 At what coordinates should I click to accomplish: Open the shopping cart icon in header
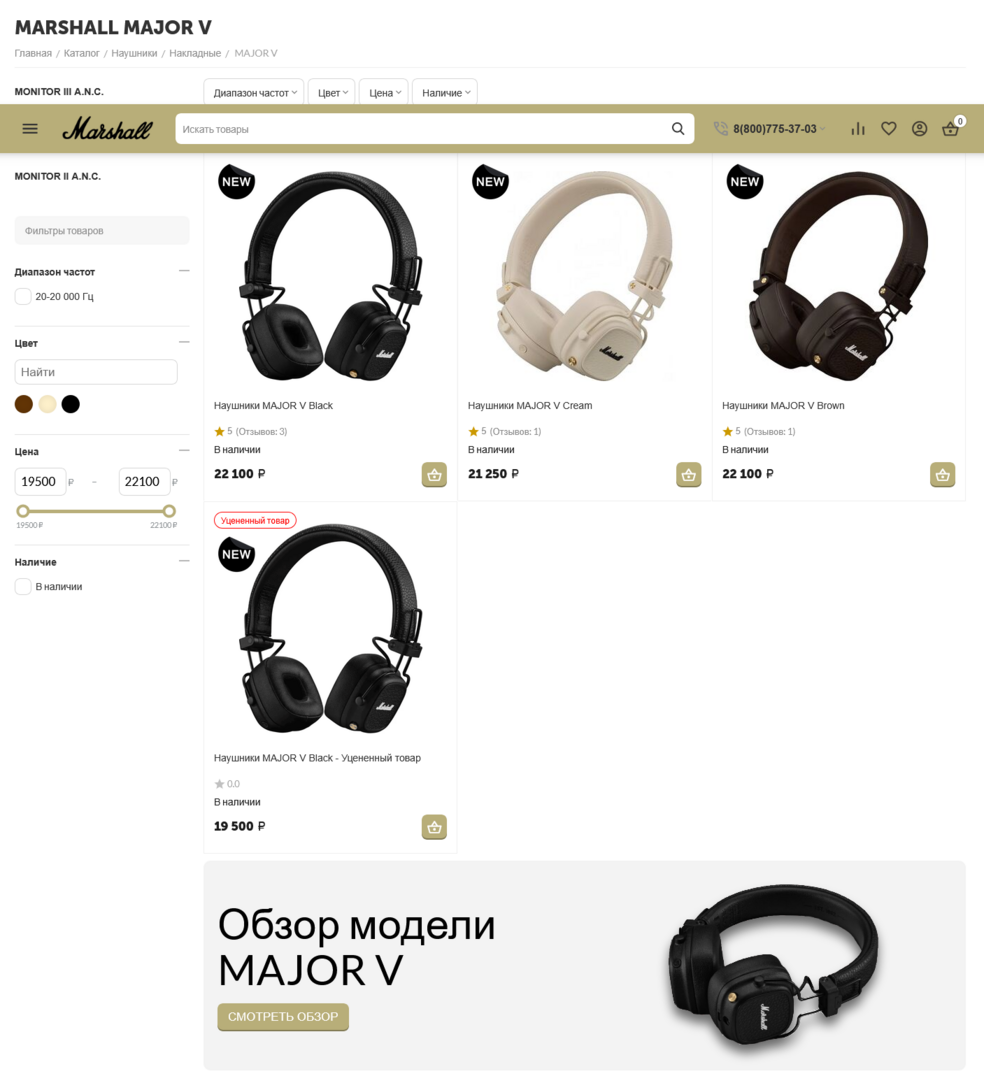pos(950,129)
